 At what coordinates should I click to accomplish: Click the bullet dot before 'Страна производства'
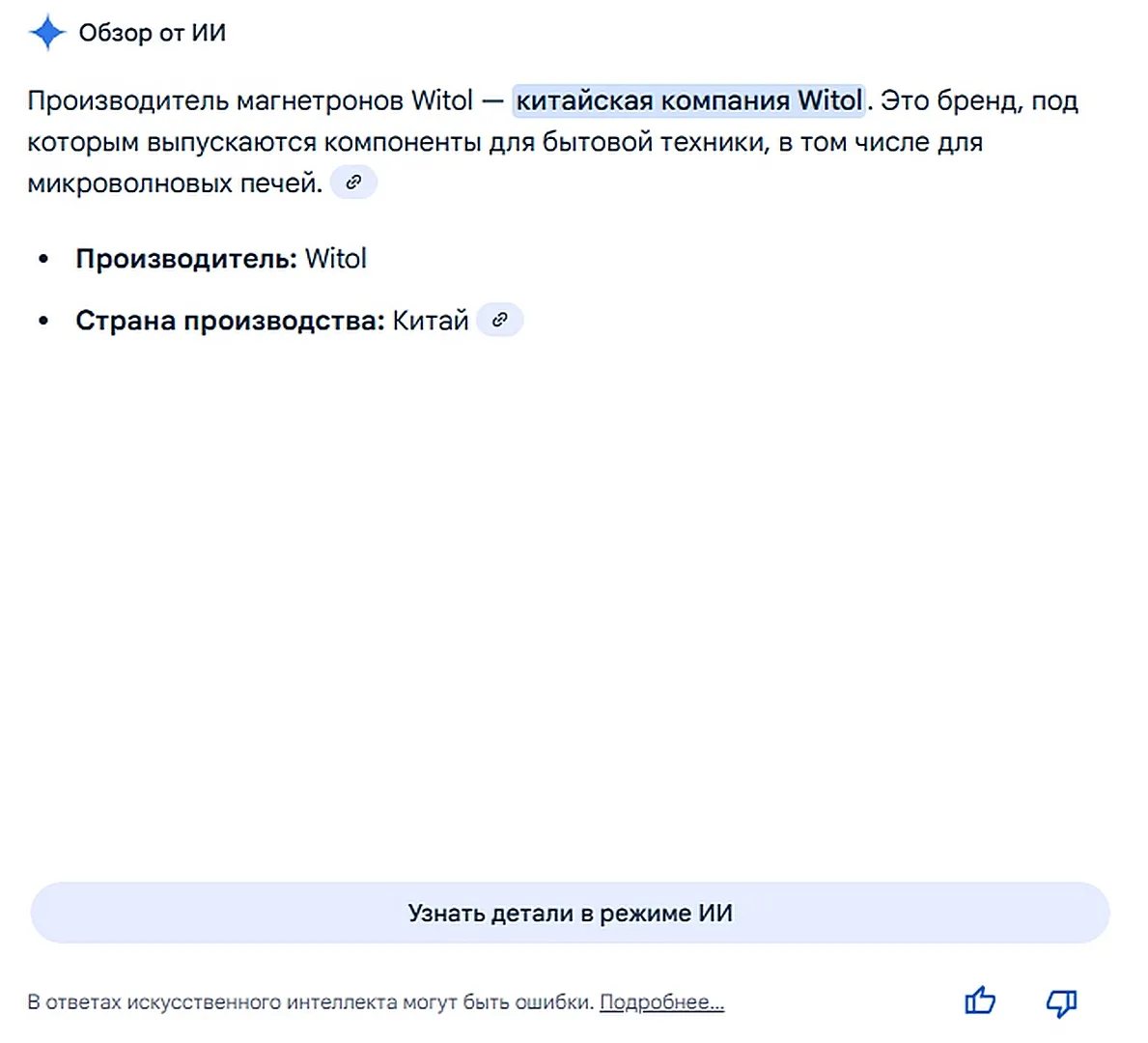coord(43,322)
